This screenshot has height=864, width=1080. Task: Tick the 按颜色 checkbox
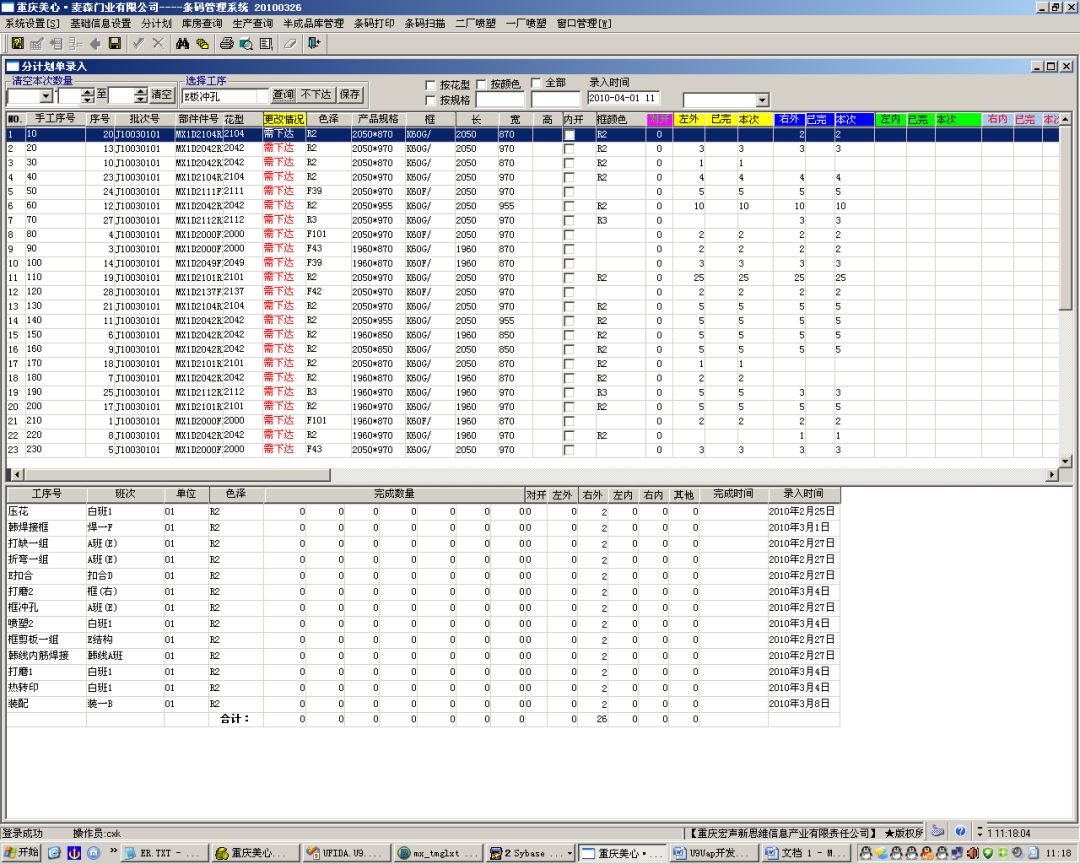(x=481, y=84)
